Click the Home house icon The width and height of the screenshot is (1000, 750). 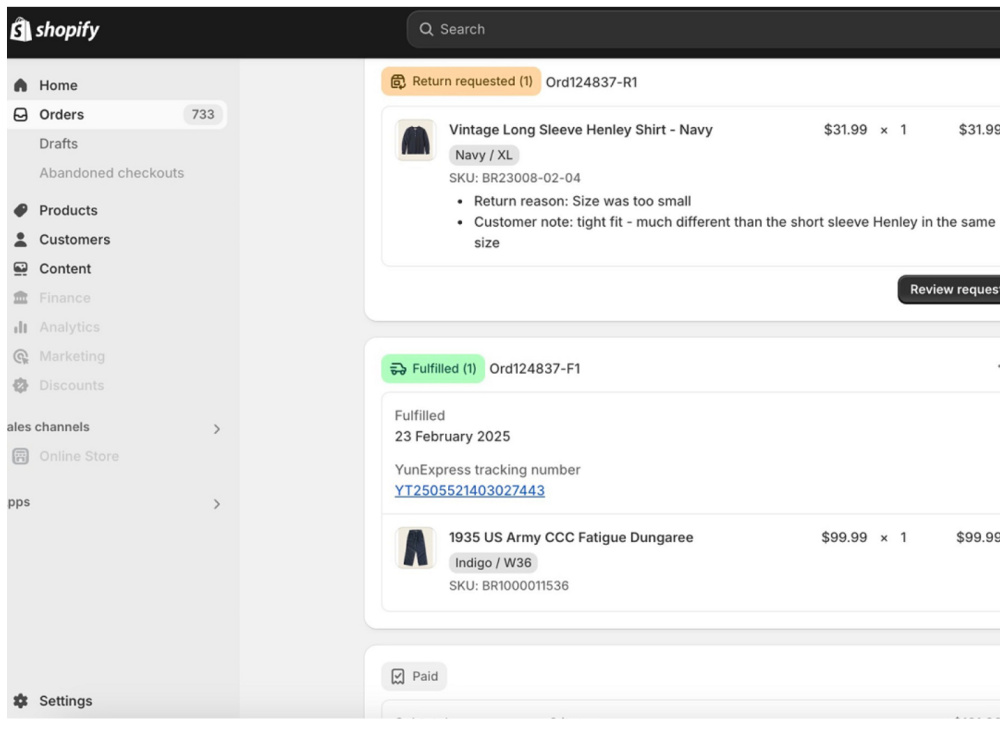[x=20, y=85]
